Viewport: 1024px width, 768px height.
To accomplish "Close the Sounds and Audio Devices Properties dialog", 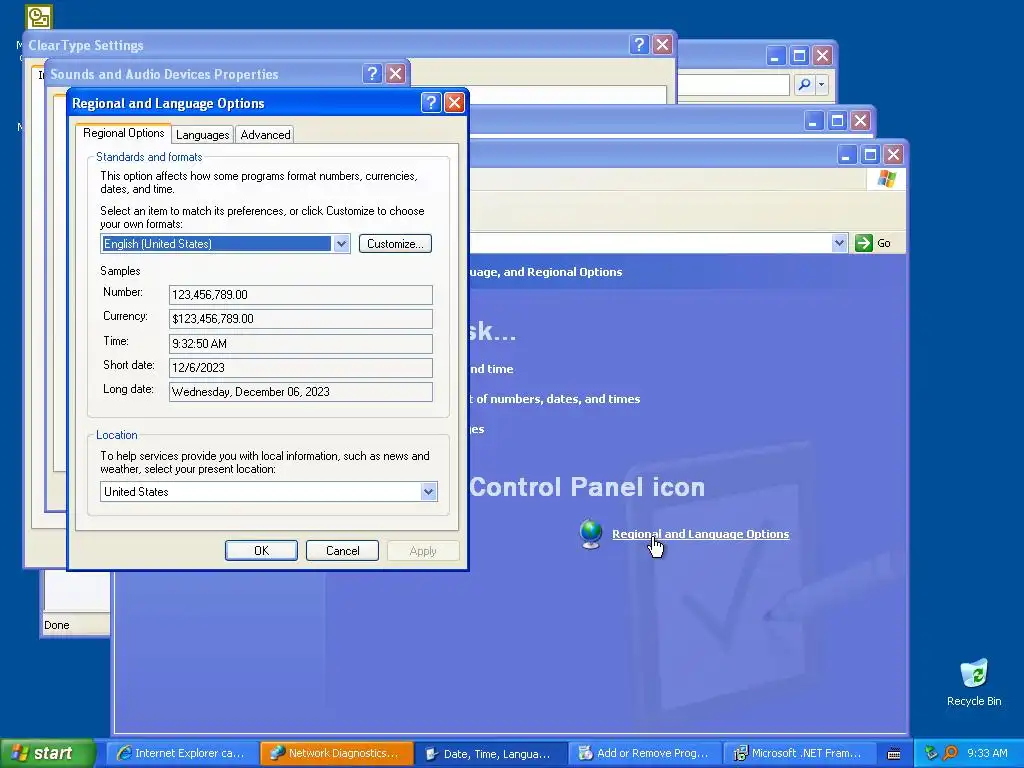I will coord(395,73).
